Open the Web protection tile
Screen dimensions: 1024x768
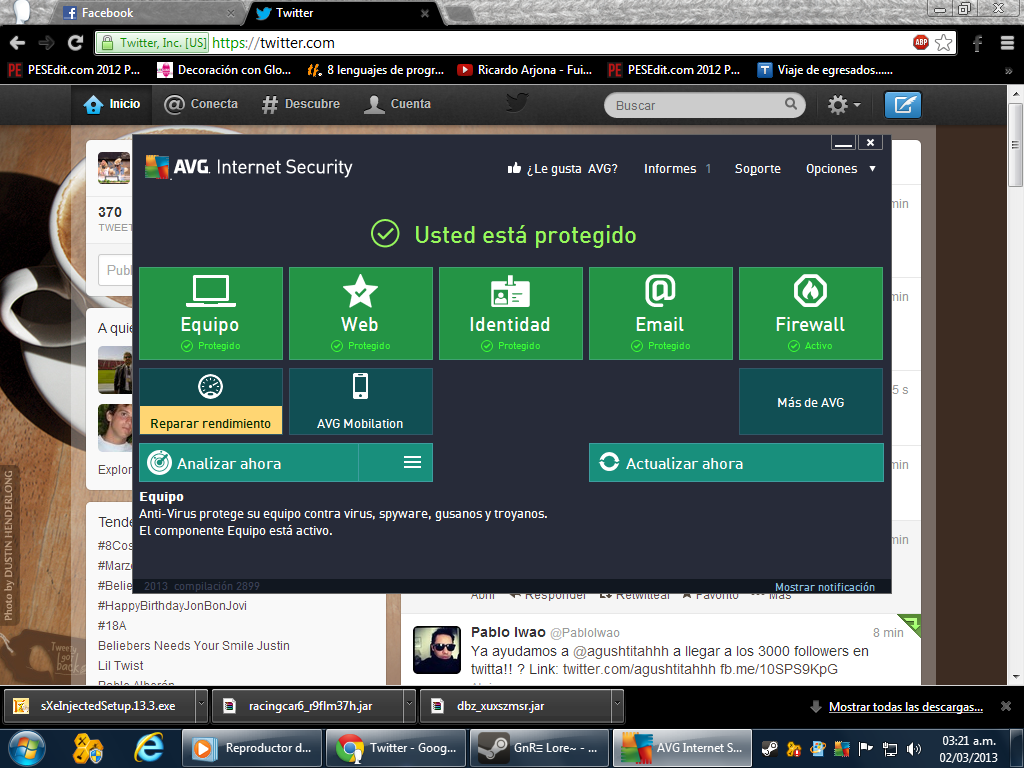[x=360, y=313]
